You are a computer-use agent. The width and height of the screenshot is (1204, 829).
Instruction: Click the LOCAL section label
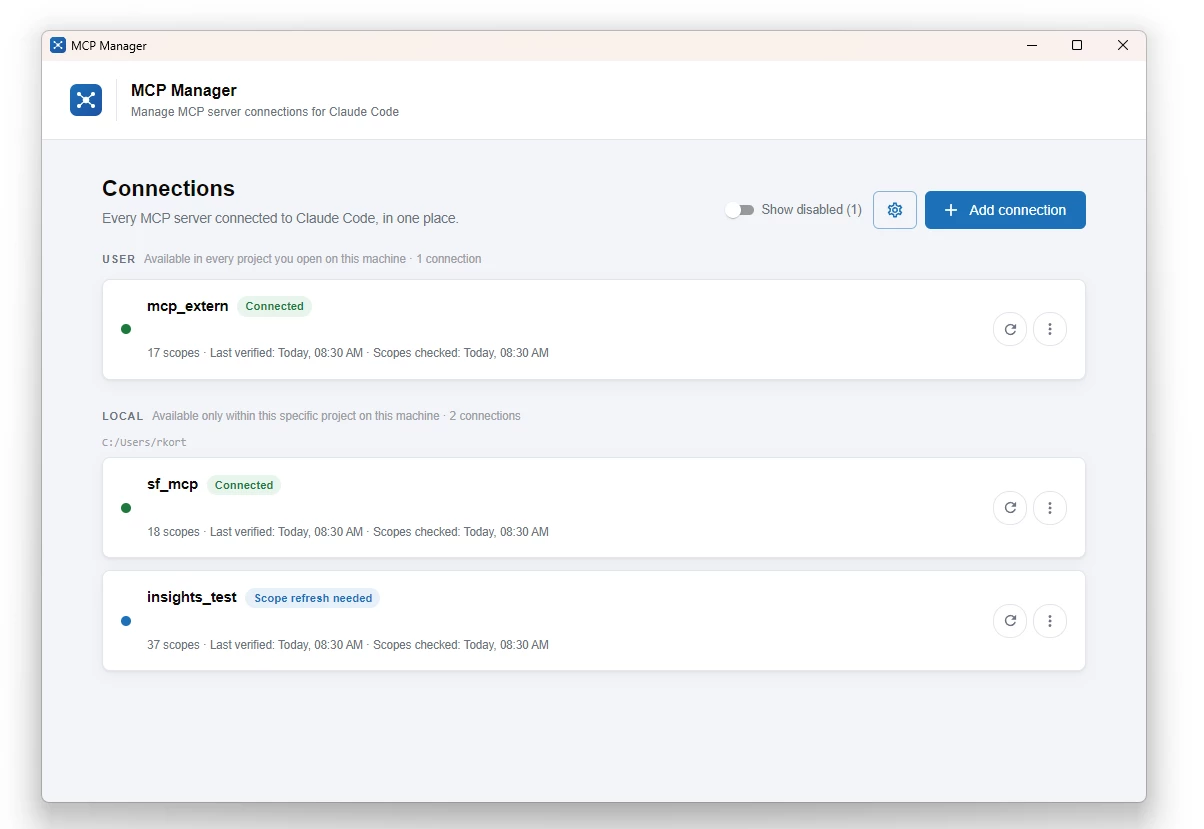[x=123, y=416]
